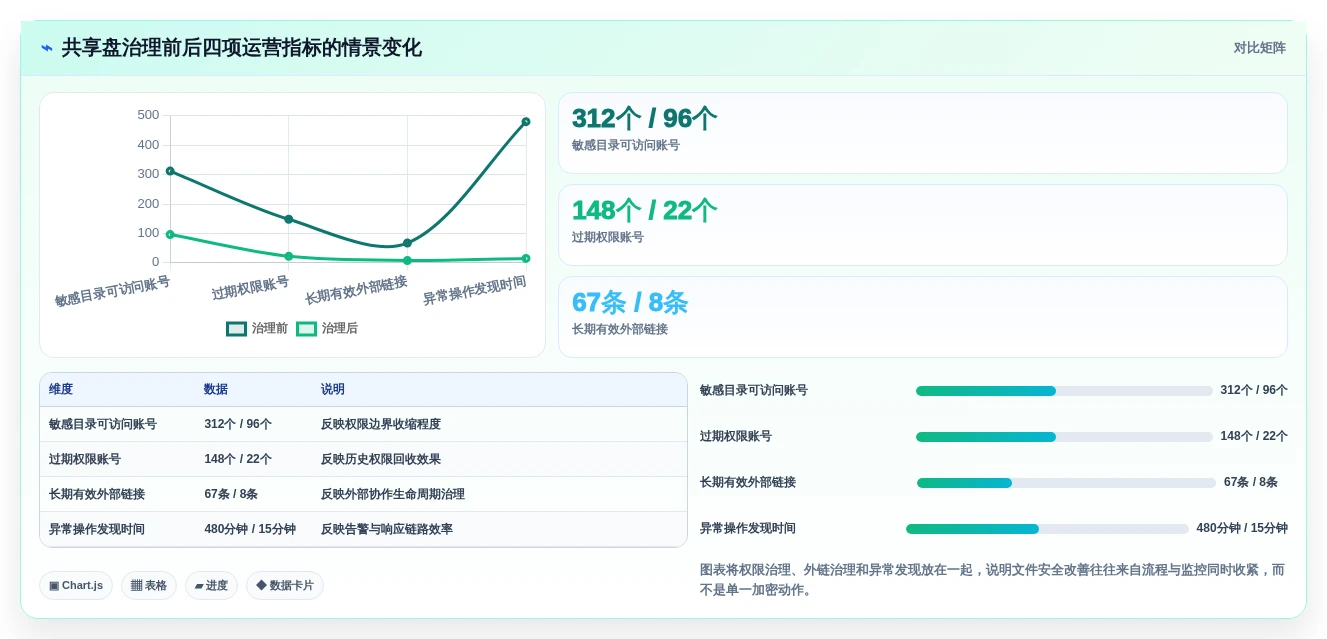
Task: Click the 数据卡片 tag chip
Action: click(285, 586)
